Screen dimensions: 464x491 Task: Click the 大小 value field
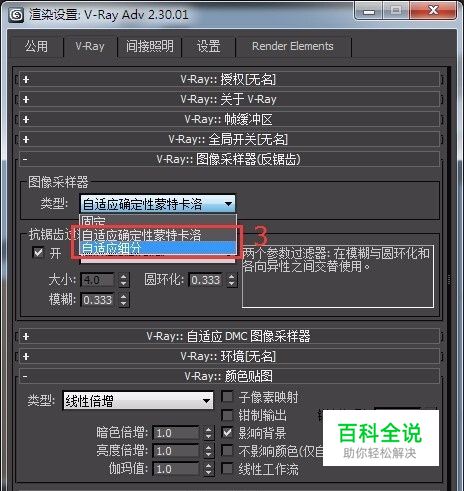pos(98,280)
